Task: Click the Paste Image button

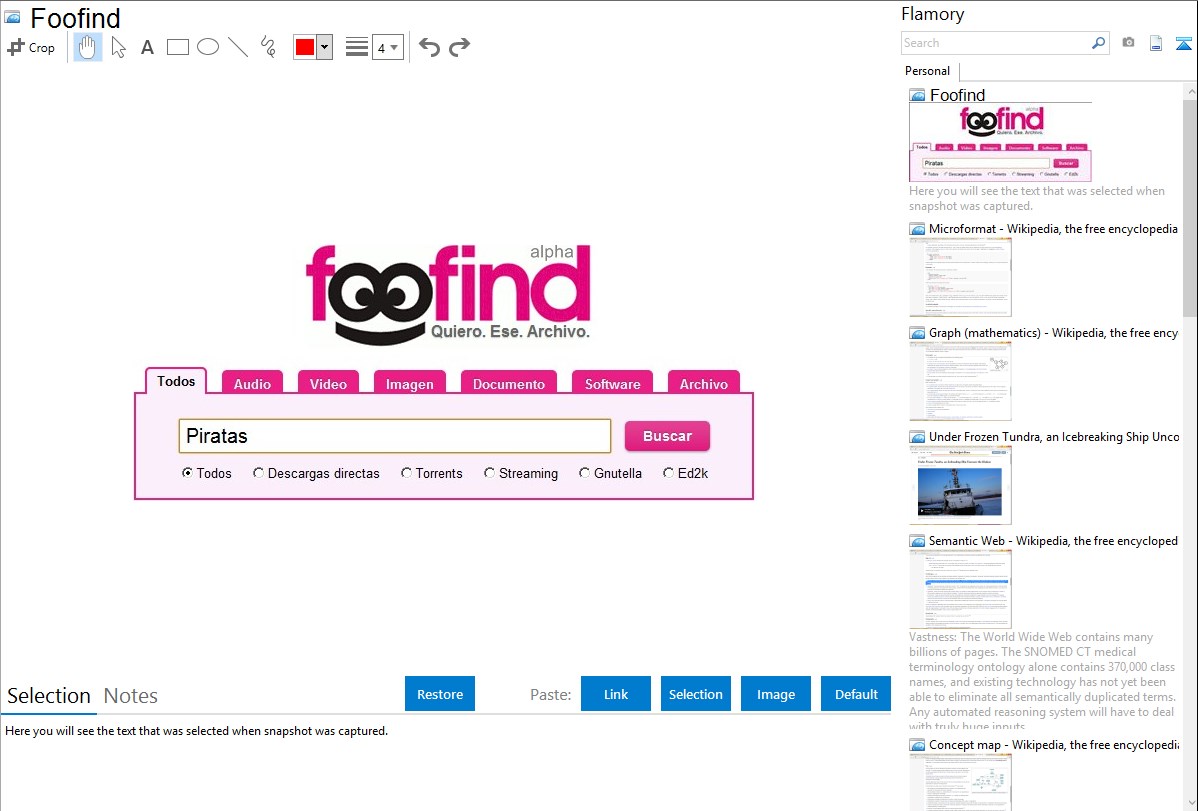Action: (x=776, y=694)
